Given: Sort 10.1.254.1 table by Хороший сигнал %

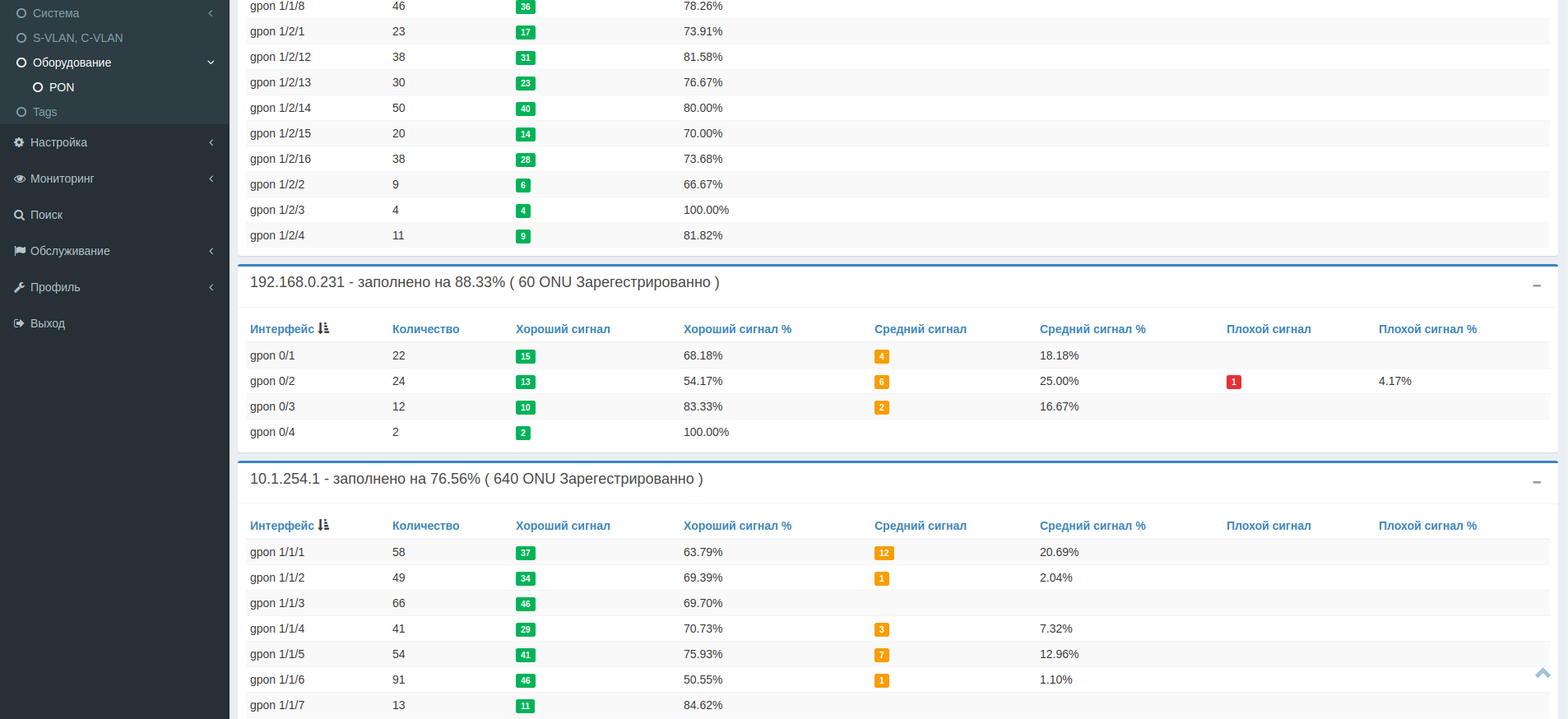Looking at the screenshot, I should click(x=737, y=526).
